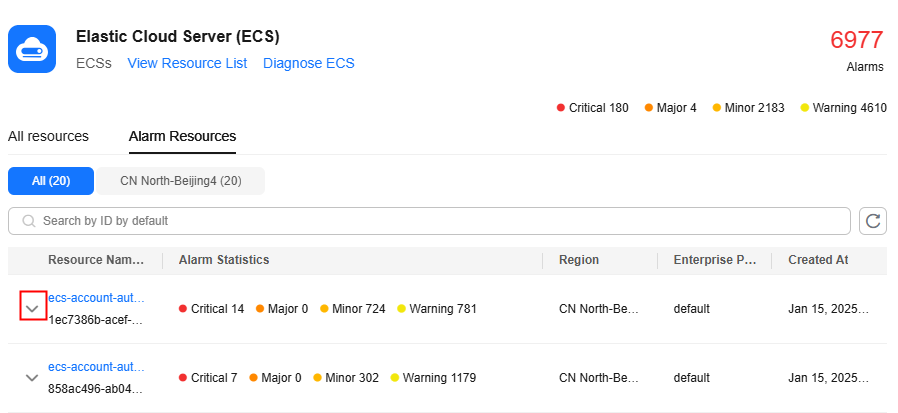
Task: Filter by CN North-Beijing4 (20)
Action: pos(181,181)
